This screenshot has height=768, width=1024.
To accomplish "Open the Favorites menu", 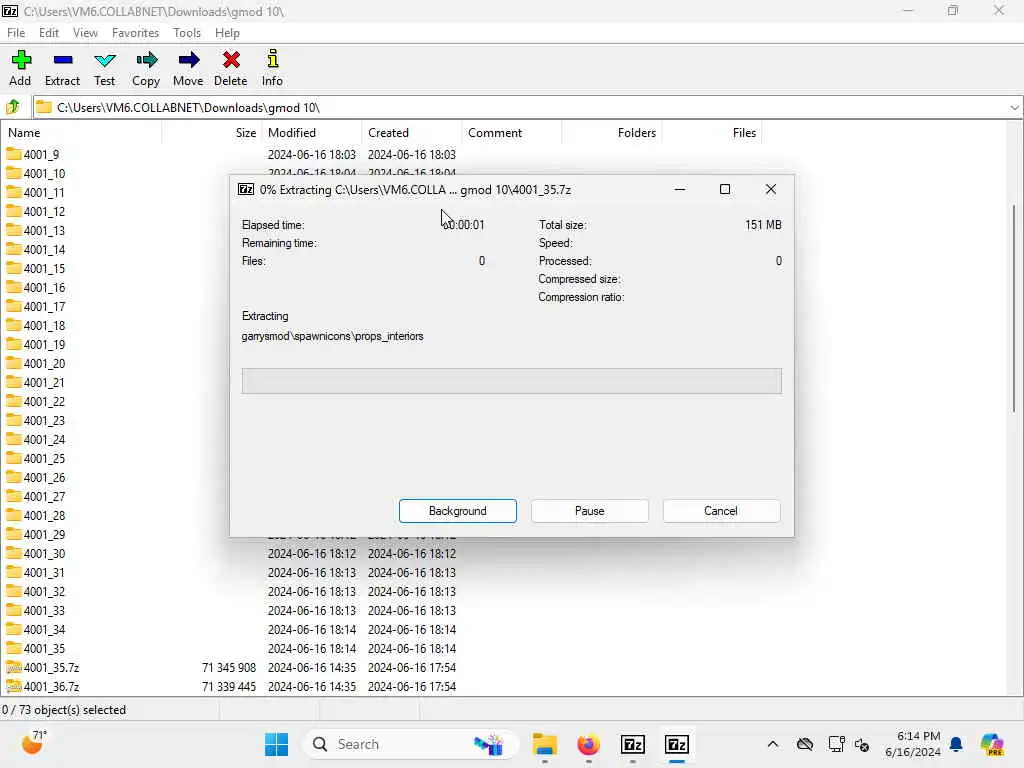I will (135, 33).
